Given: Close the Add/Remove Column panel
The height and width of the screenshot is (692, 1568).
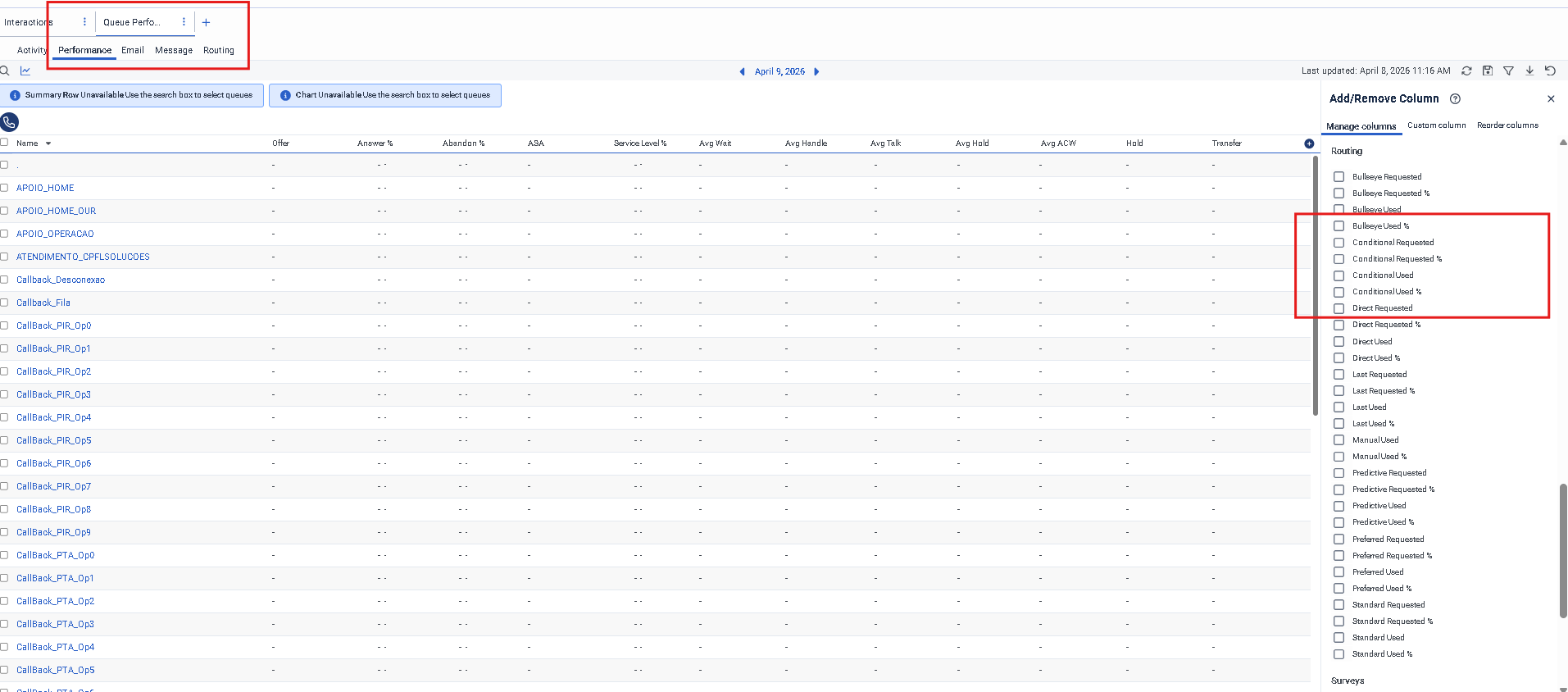Looking at the screenshot, I should click(1551, 99).
